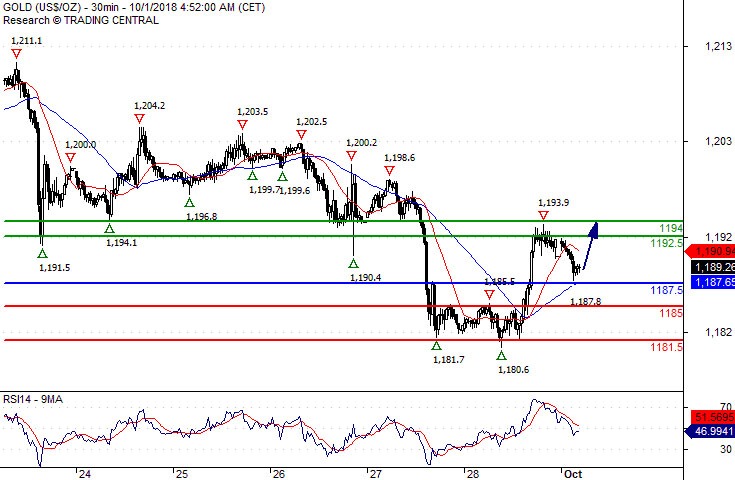Select the red 1181.5 support level label
Screen dimensions: 735x480
(667, 347)
